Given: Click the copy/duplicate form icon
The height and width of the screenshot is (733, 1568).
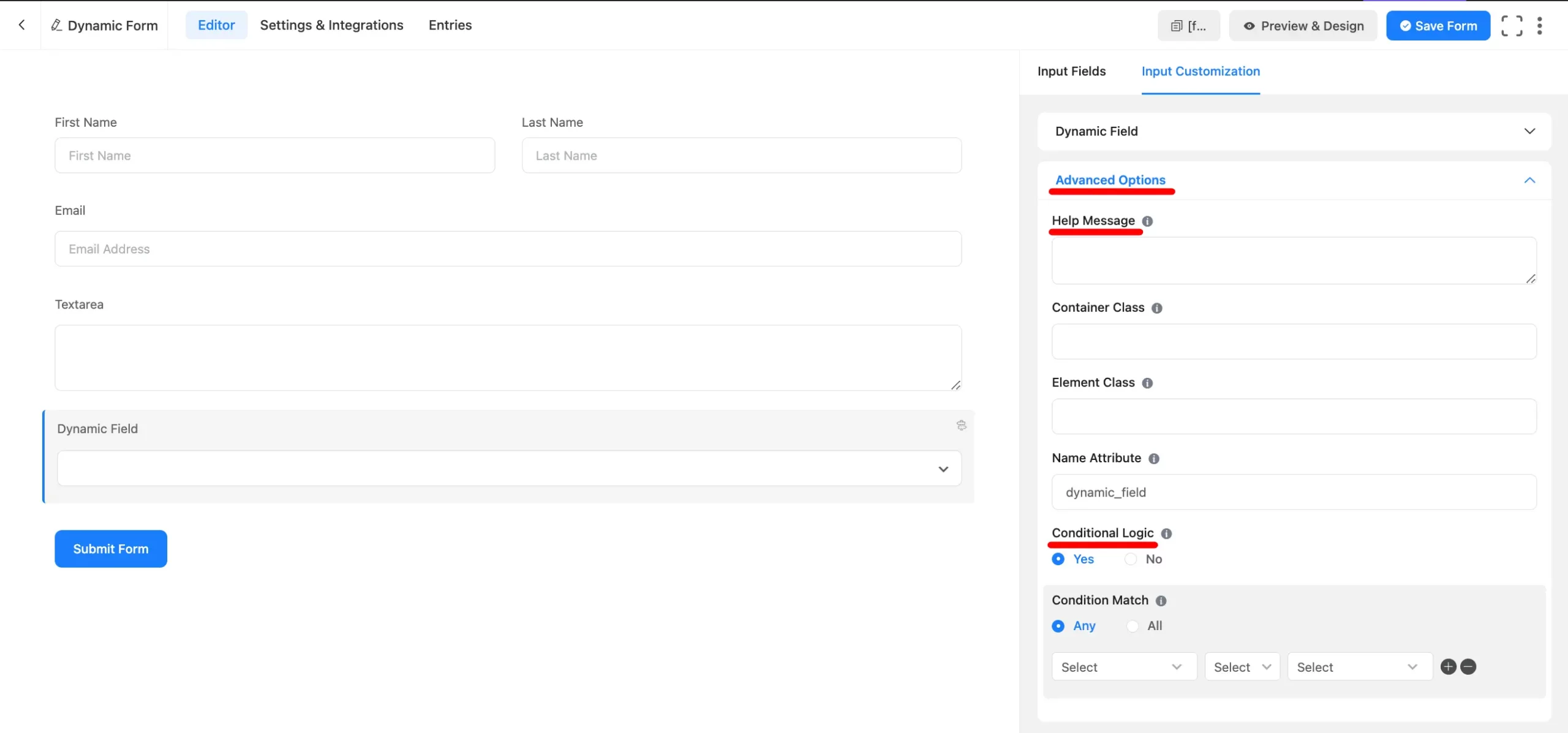Looking at the screenshot, I should [x=1177, y=24].
